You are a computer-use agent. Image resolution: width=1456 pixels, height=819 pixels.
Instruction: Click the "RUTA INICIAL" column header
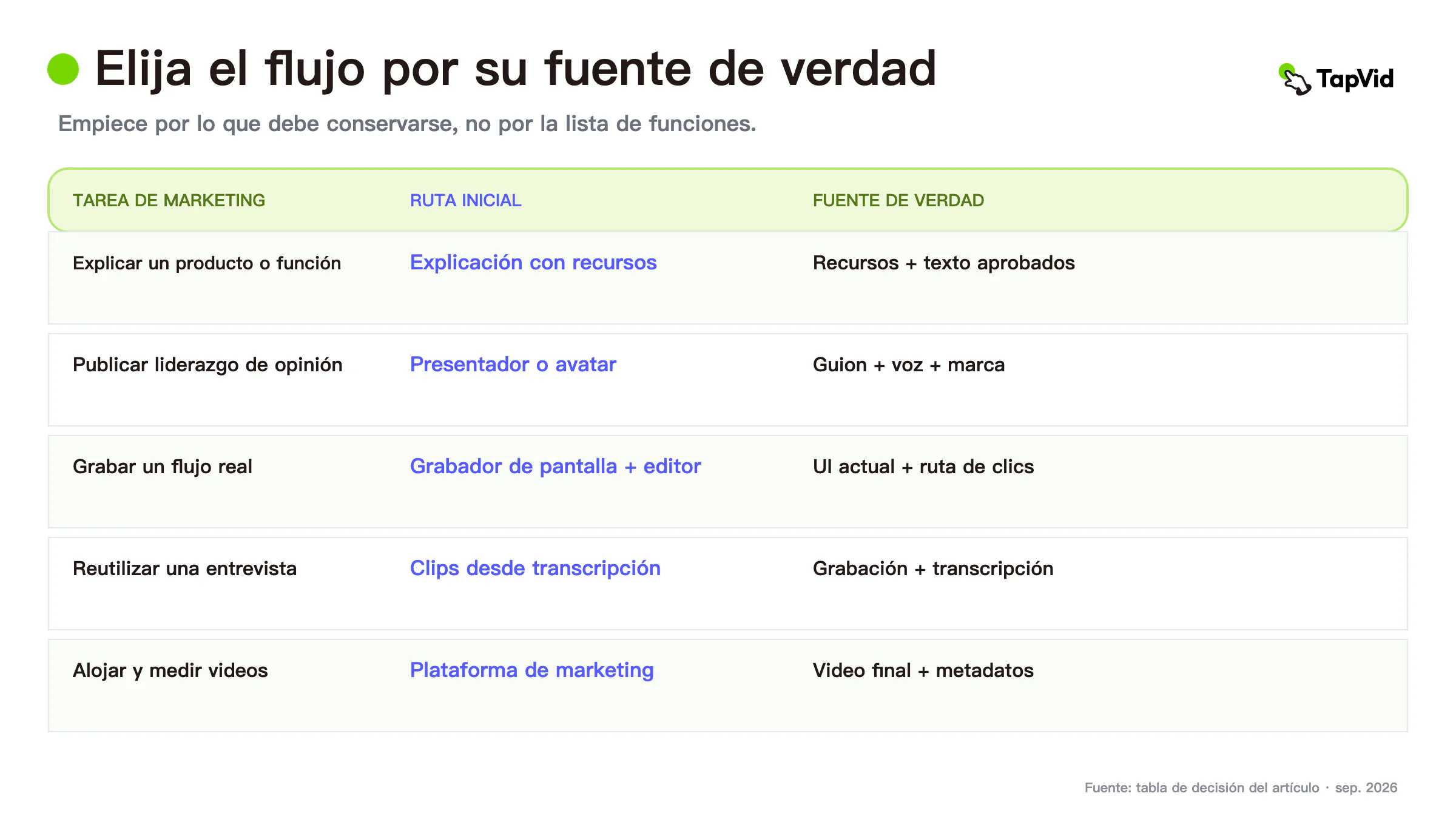[x=465, y=200]
